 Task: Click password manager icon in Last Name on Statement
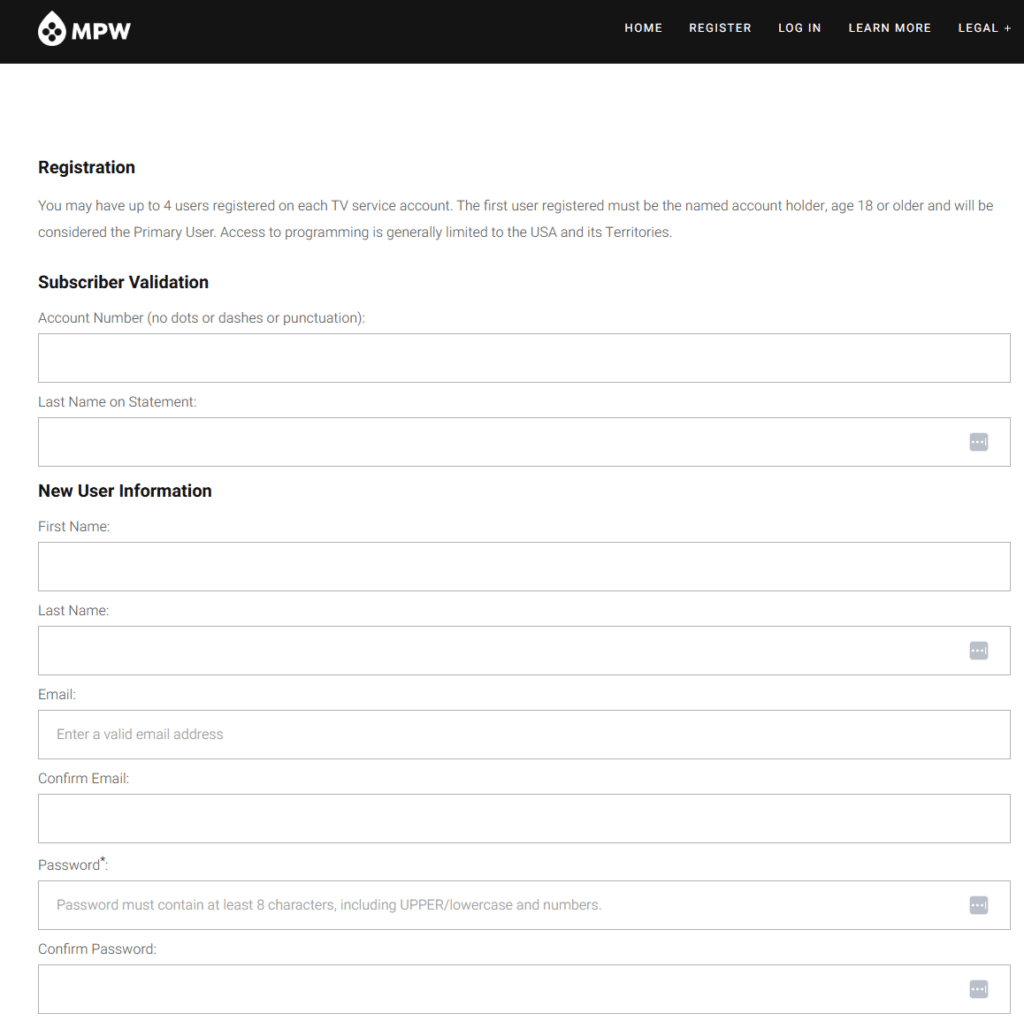978,442
